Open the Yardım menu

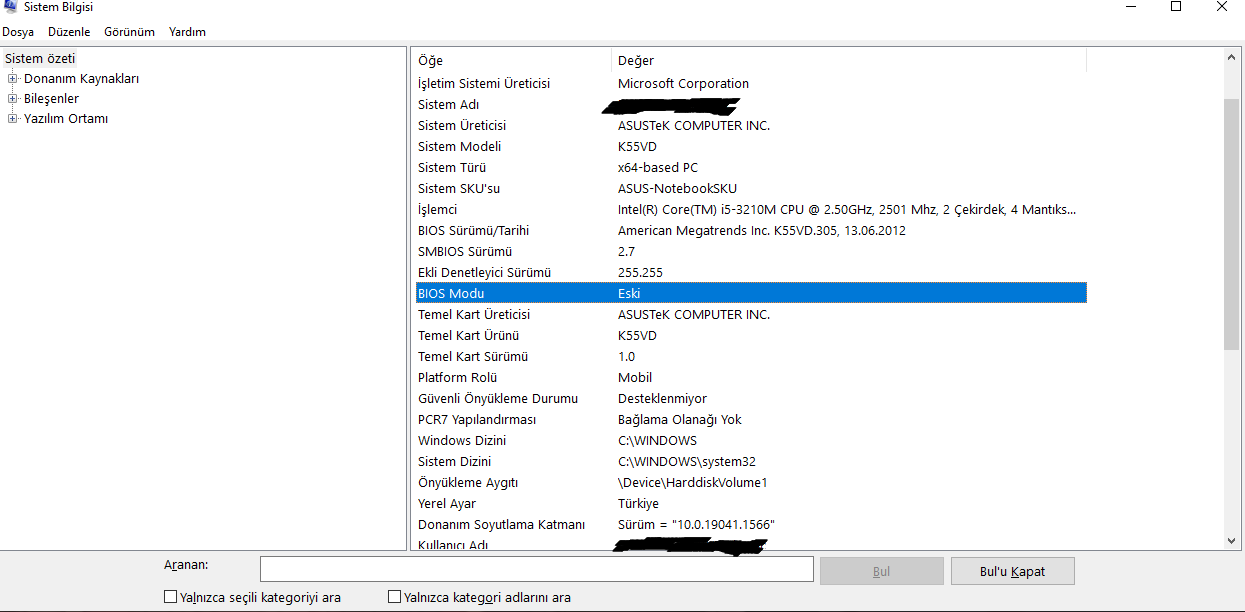[187, 32]
